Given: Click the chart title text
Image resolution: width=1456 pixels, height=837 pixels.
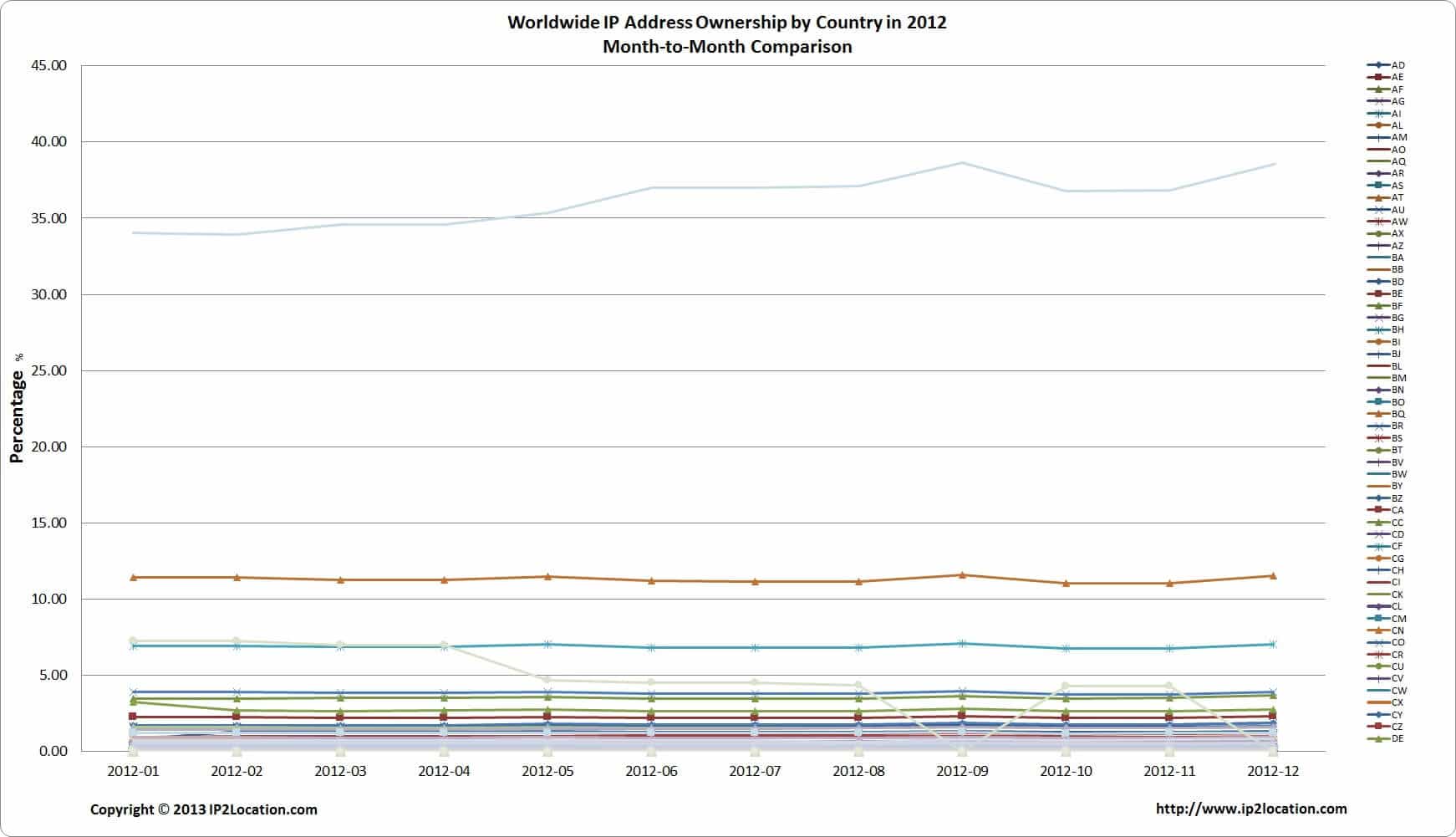Looking at the screenshot, I should click(x=726, y=23).
